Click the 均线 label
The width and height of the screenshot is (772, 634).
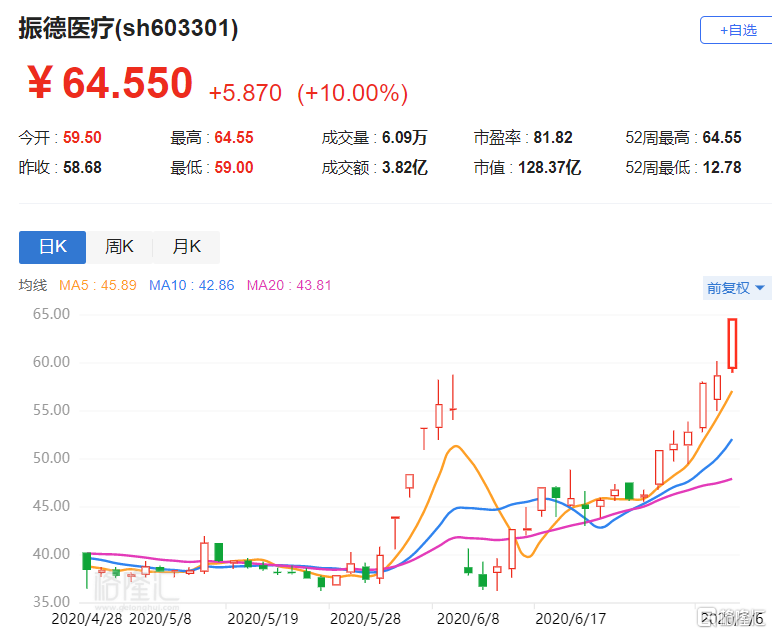(x=33, y=285)
